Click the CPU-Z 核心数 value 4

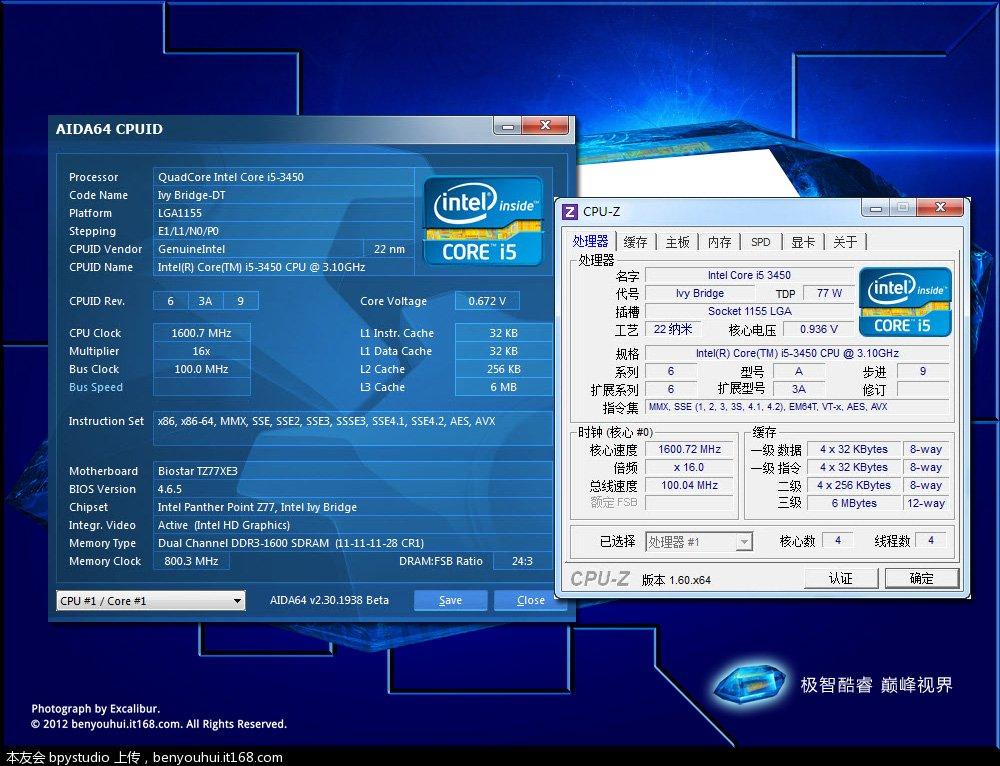pos(837,540)
